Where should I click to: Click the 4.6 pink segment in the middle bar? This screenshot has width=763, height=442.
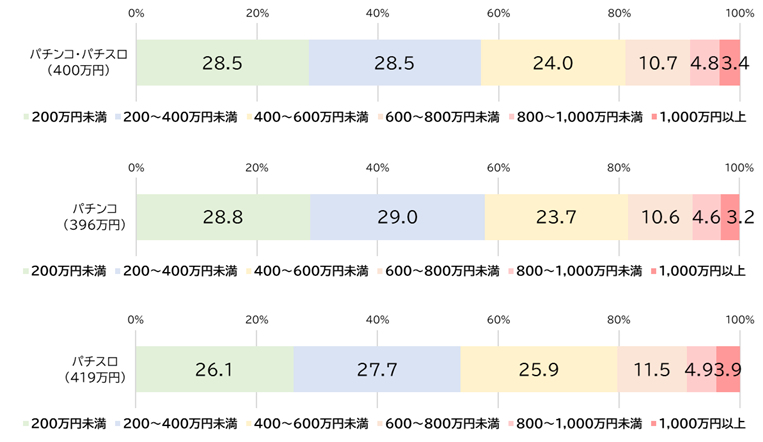point(706,217)
